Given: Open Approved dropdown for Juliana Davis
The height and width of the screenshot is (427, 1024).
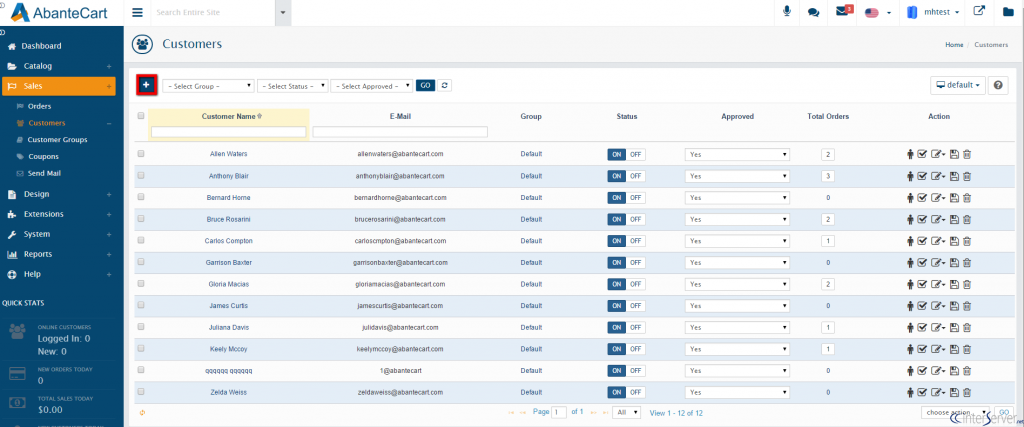Looking at the screenshot, I should pos(737,327).
